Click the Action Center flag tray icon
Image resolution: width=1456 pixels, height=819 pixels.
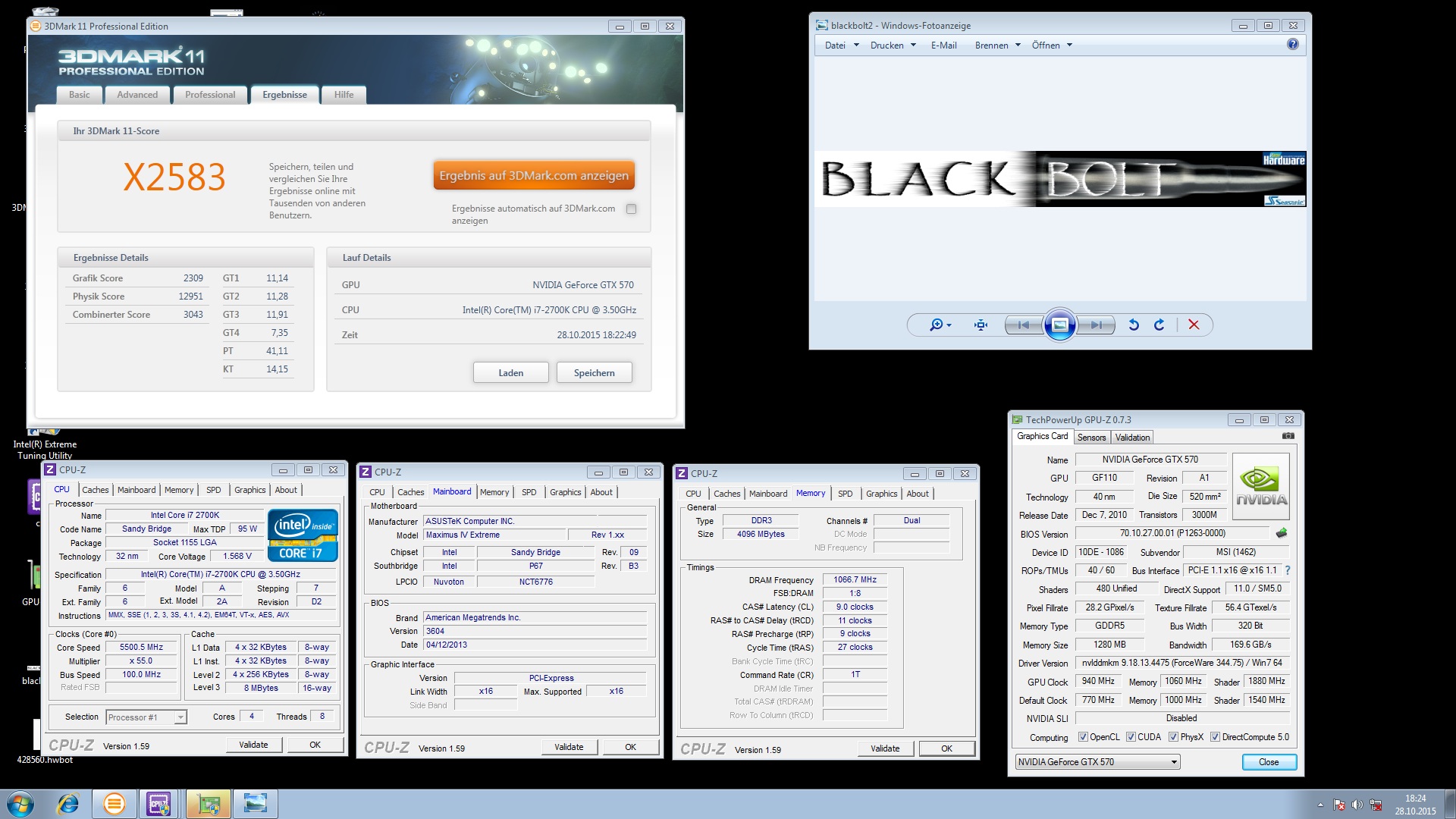point(1339,805)
